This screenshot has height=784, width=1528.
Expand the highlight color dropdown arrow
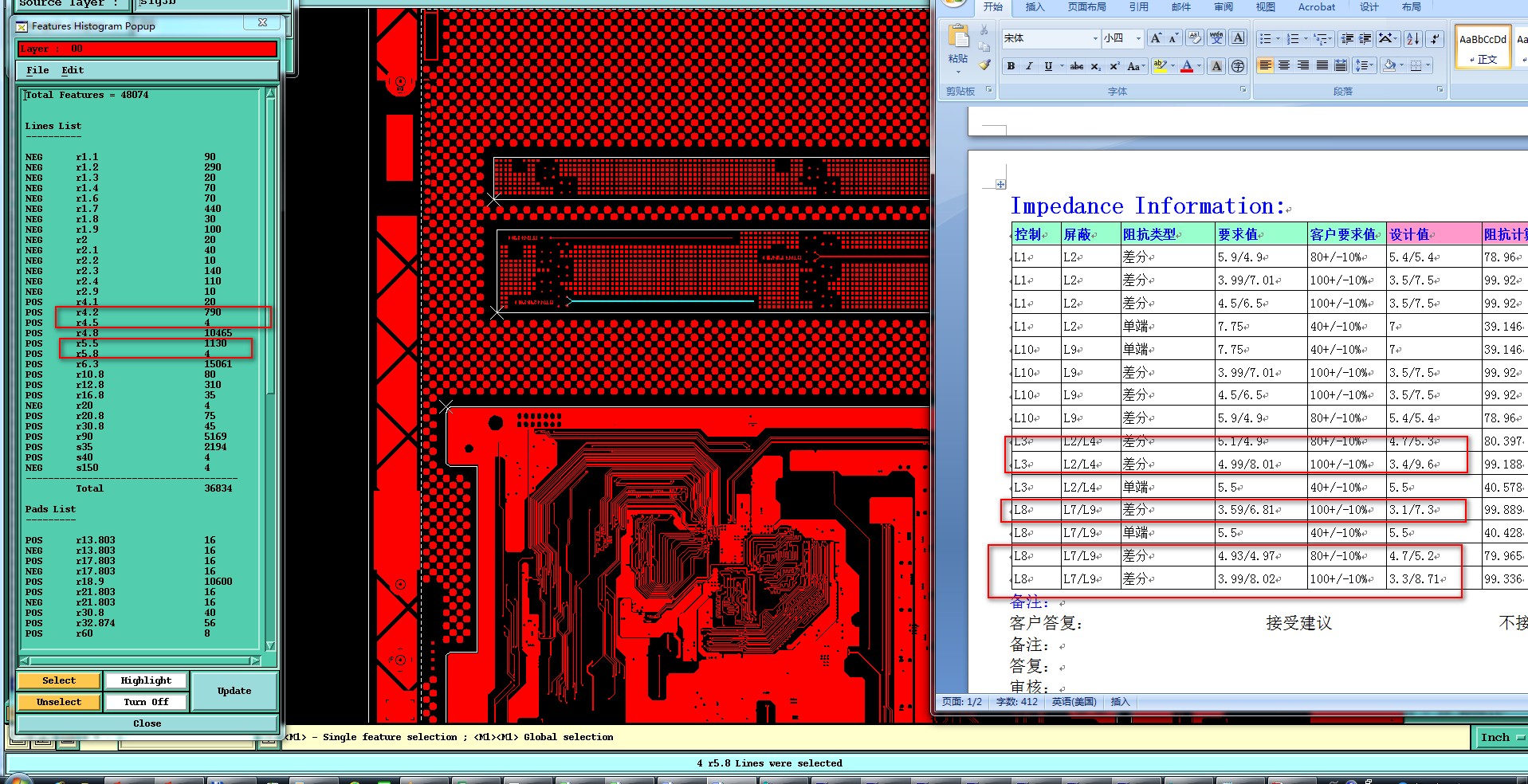point(1173,65)
